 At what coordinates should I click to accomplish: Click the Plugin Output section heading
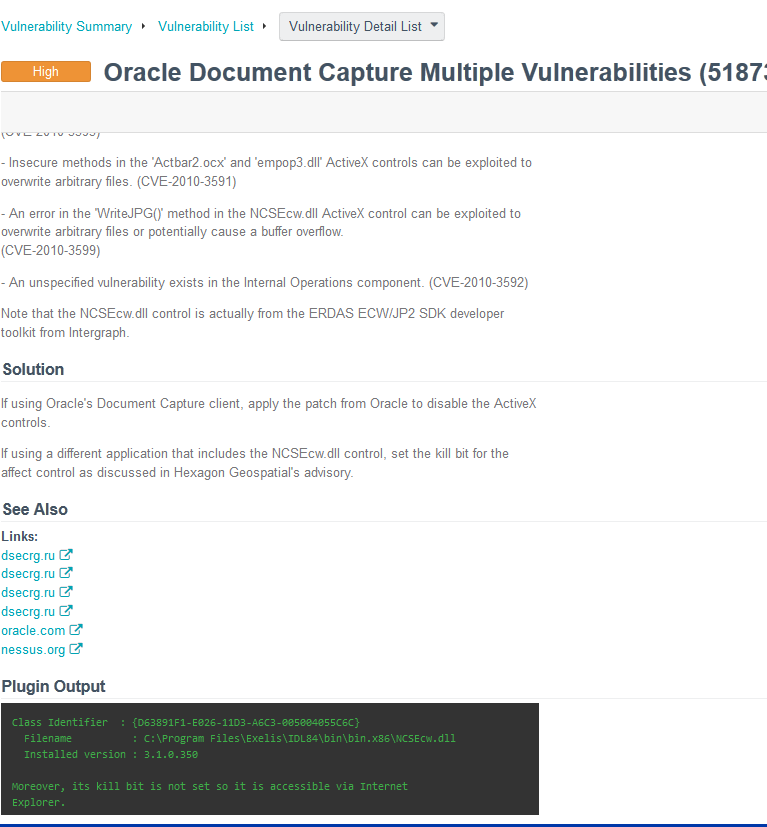tap(53, 686)
